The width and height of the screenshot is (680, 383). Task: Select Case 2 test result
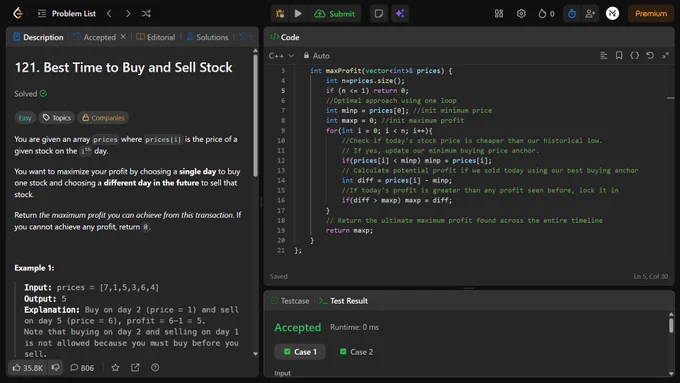356,352
